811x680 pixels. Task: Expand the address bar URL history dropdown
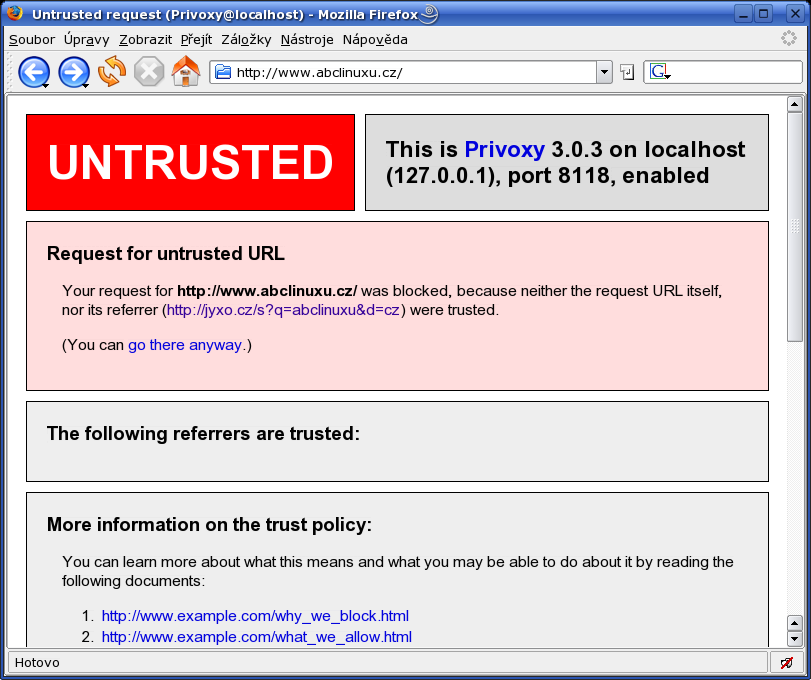pos(604,72)
